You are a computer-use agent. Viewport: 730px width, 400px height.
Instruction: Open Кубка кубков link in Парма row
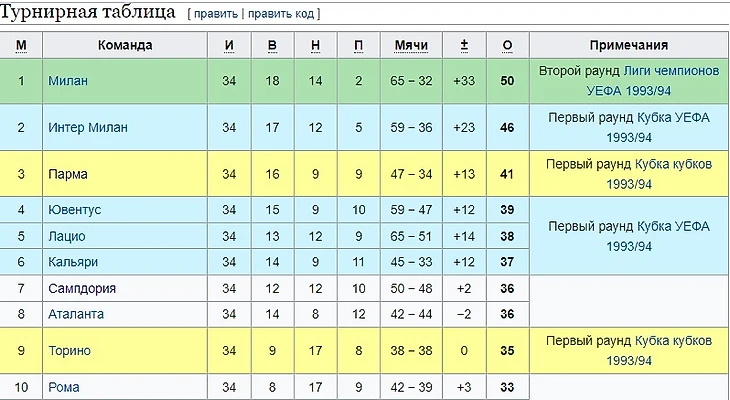pos(668,165)
